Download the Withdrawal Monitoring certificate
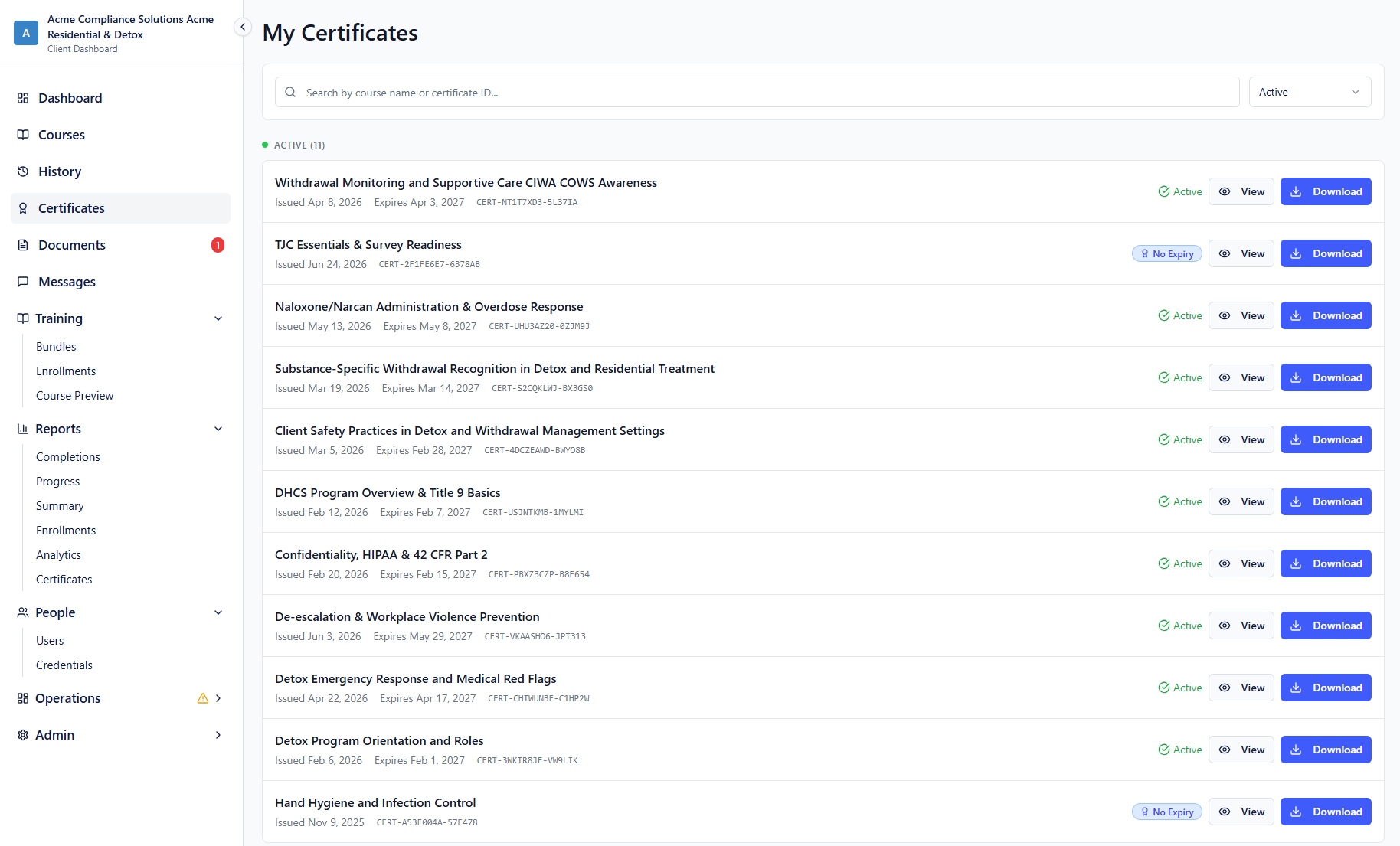This screenshot has height=846, width=1400. (1326, 191)
